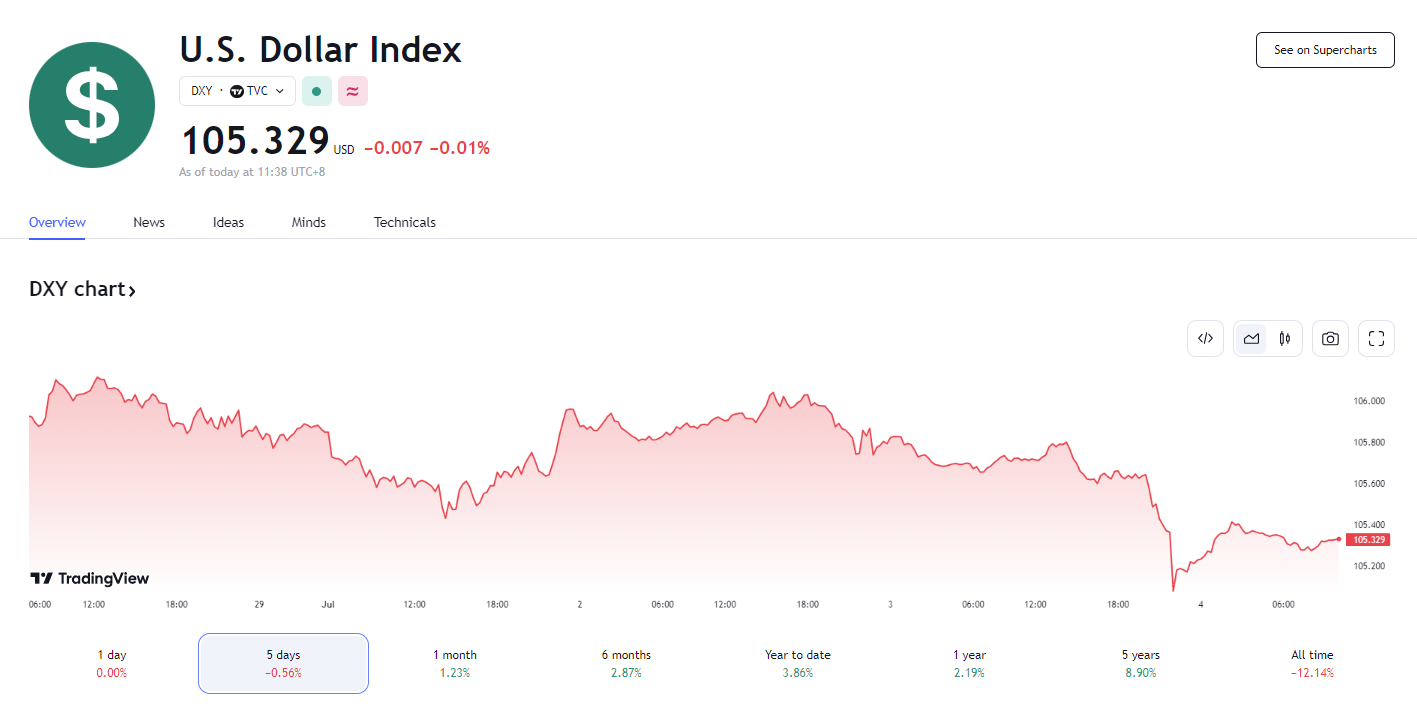Show the All time range
This screenshot has height=717, width=1417.
pyautogui.click(x=1312, y=663)
